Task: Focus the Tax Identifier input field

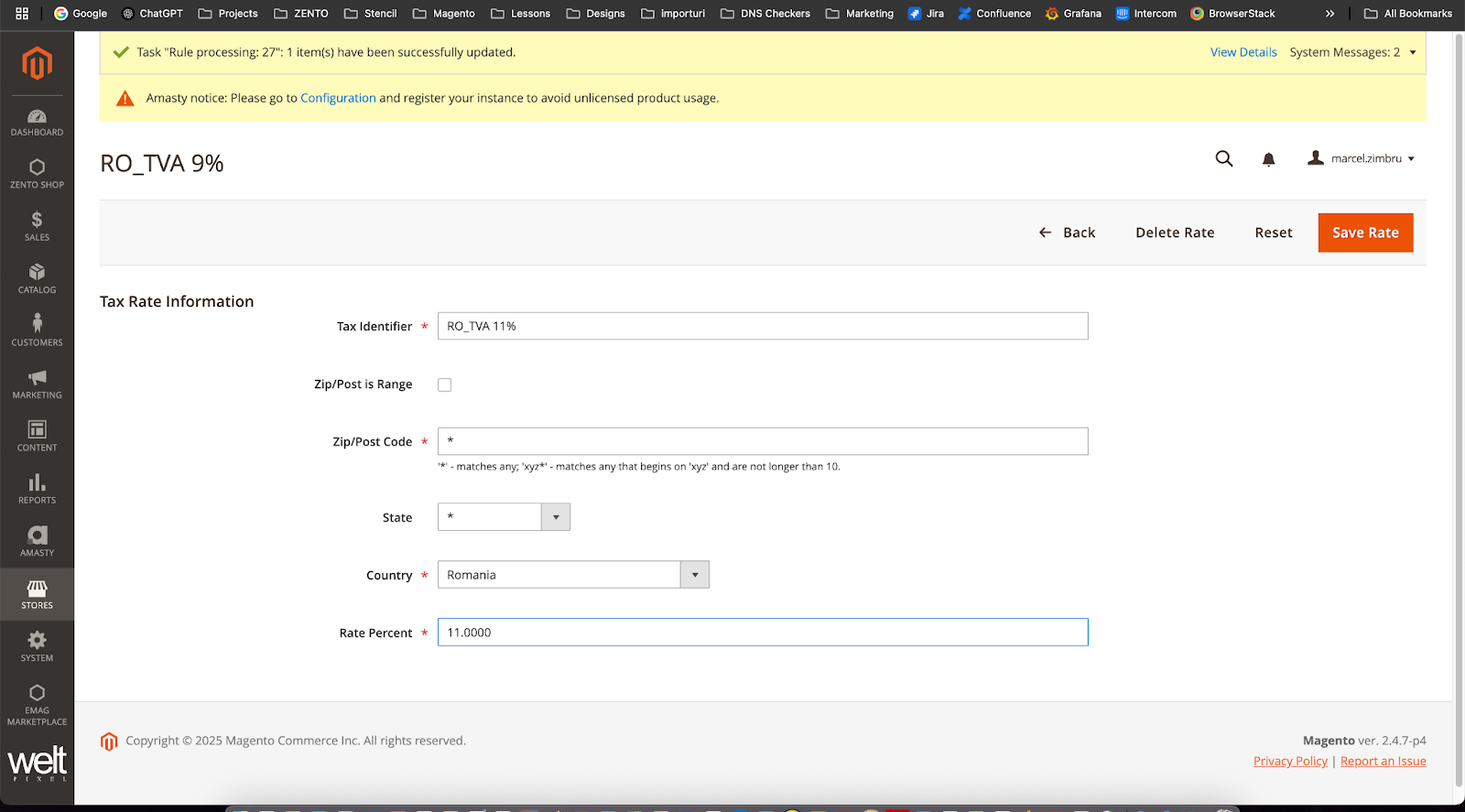Action: click(763, 326)
